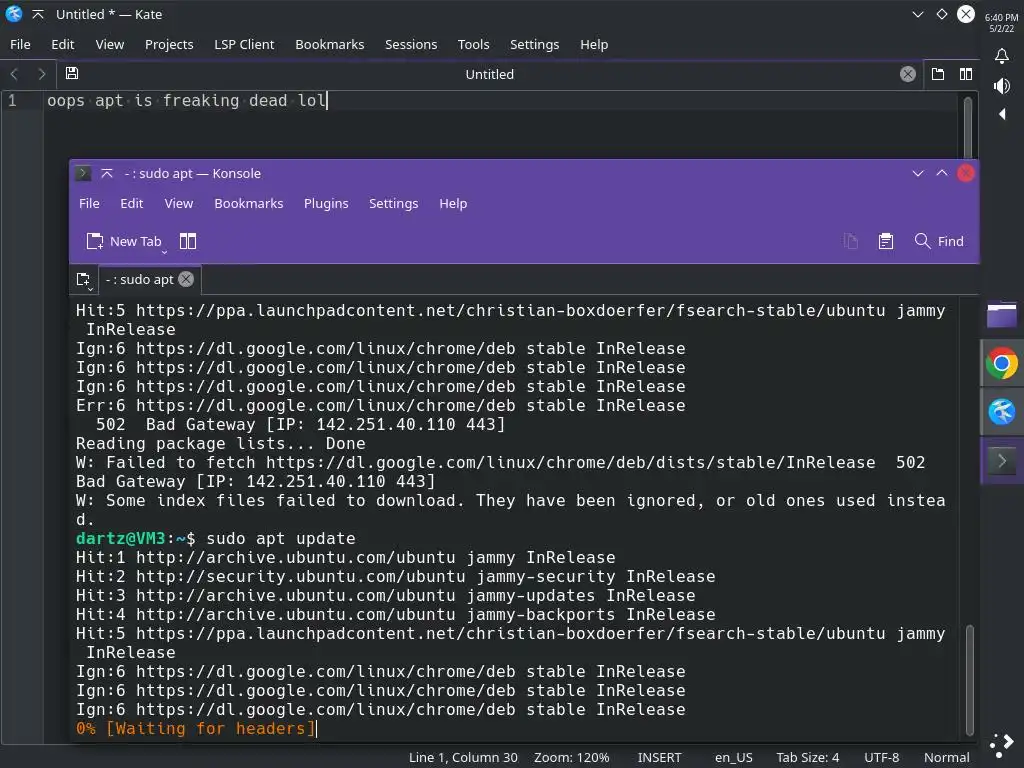This screenshot has width=1024, height=768.
Task: Open the 'Tab Size: 4' selector
Action: point(807,757)
